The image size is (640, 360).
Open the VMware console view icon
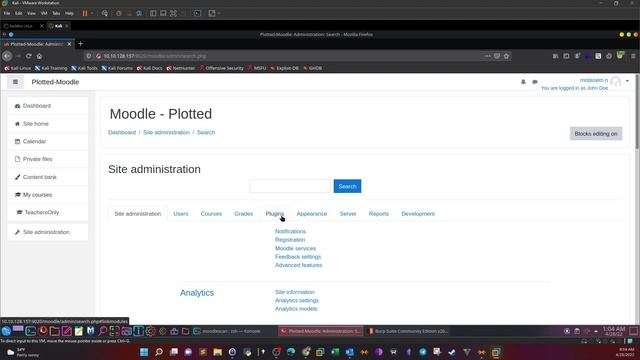[197, 13]
